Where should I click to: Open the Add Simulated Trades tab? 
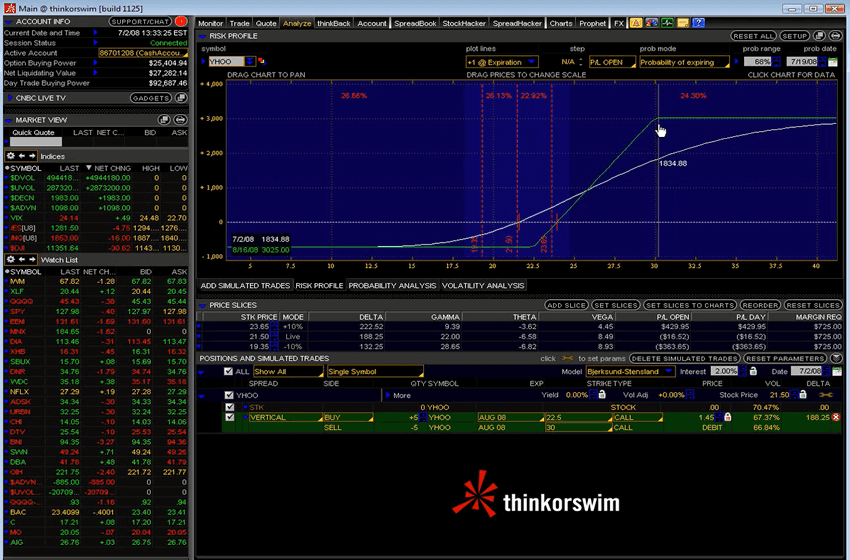pos(245,286)
